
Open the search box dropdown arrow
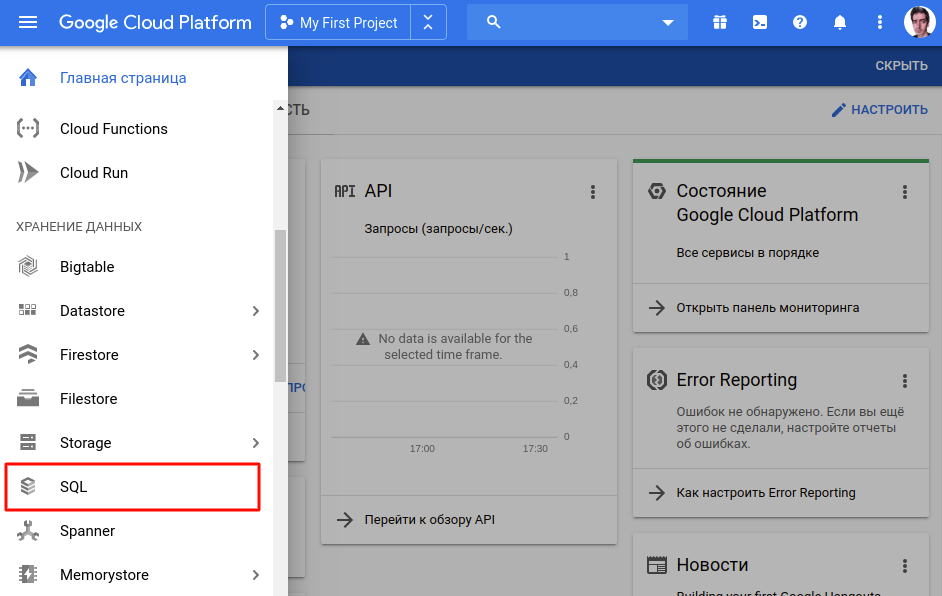(668, 23)
